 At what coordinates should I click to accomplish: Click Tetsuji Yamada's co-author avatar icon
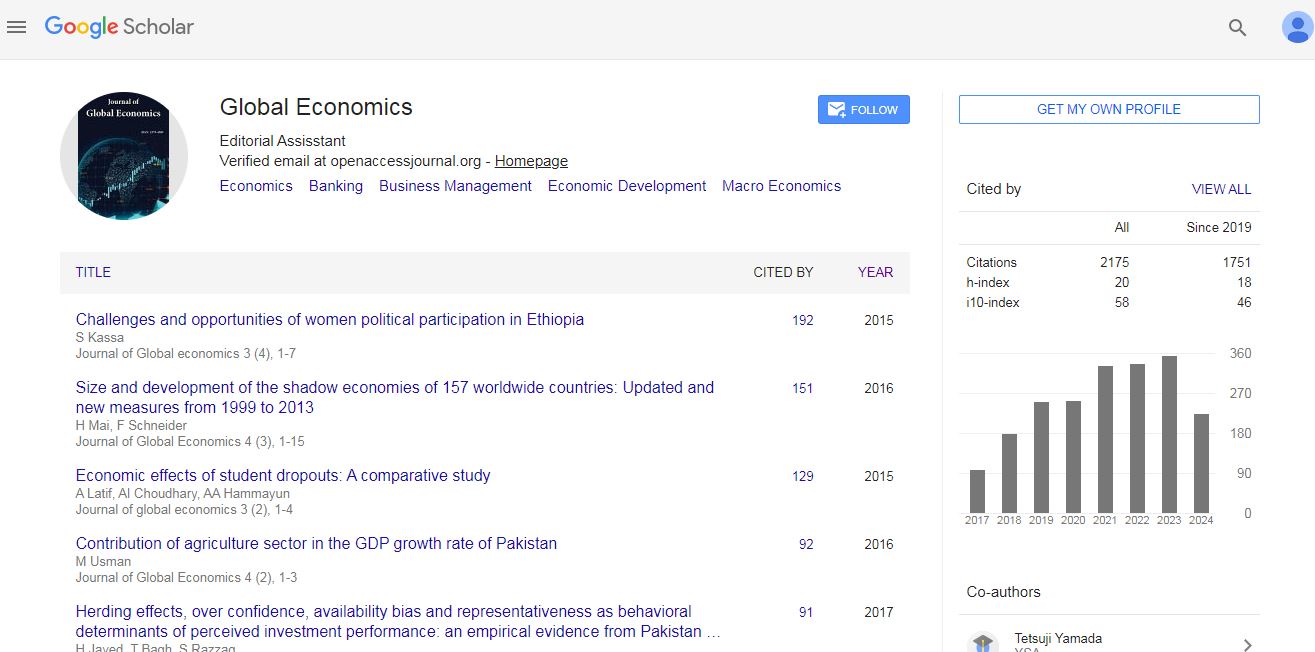(x=983, y=643)
